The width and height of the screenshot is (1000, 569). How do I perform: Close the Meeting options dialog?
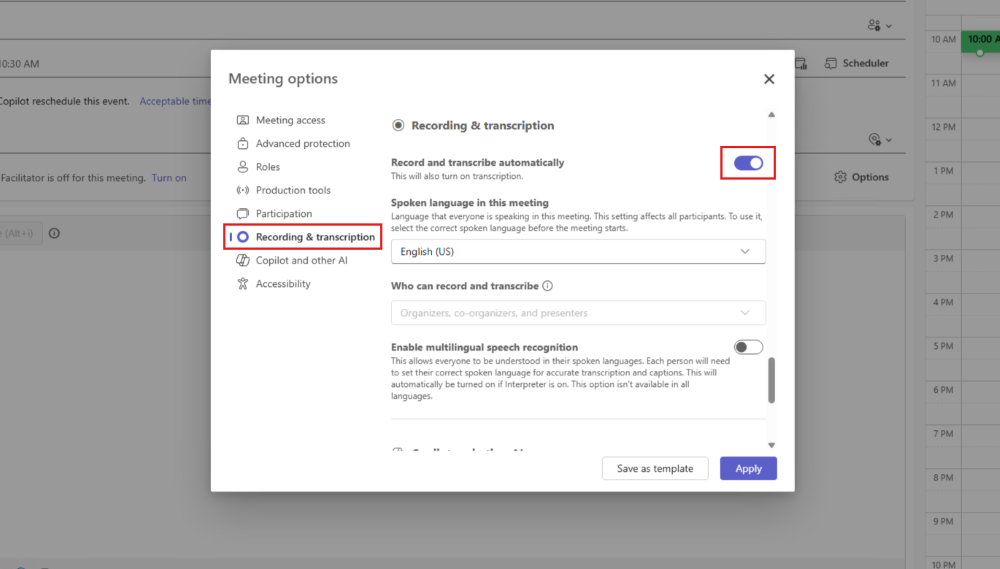tap(769, 78)
